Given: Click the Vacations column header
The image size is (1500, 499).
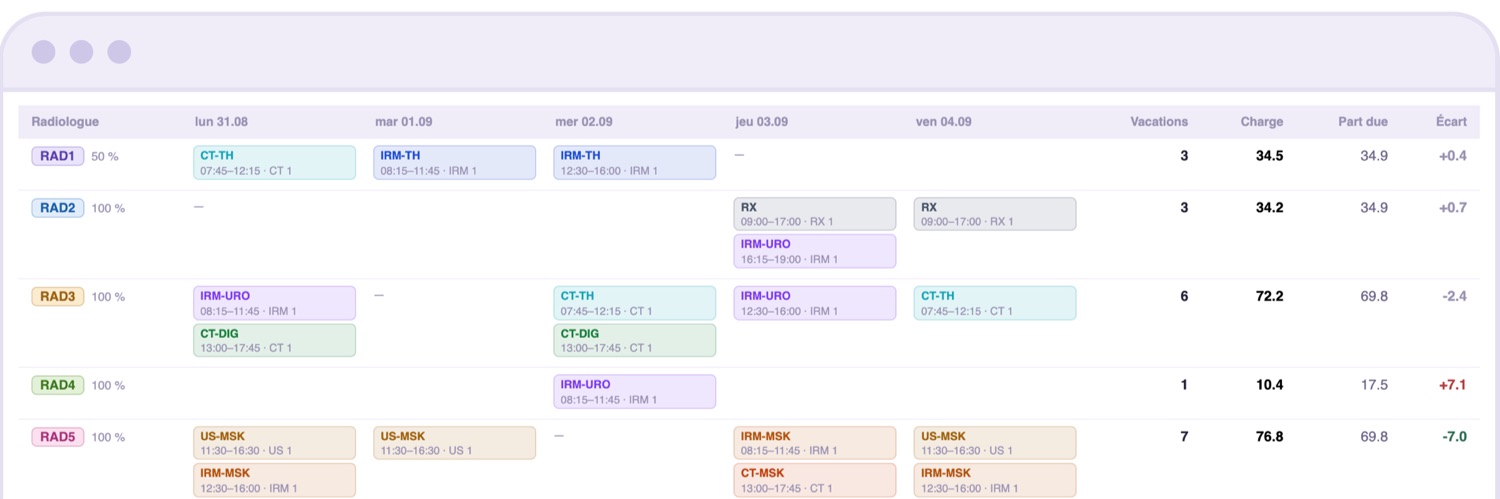Looking at the screenshot, I should tap(1159, 122).
